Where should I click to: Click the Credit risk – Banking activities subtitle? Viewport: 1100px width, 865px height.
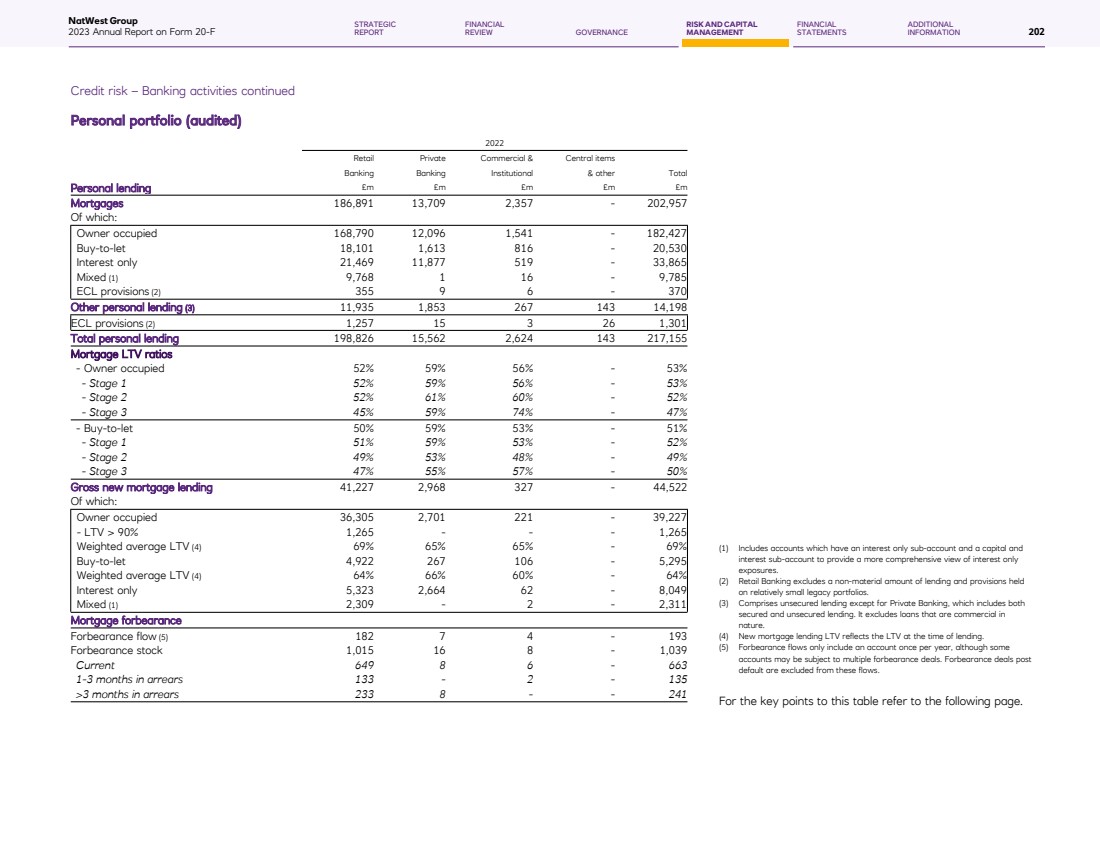(x=182, y=91)
